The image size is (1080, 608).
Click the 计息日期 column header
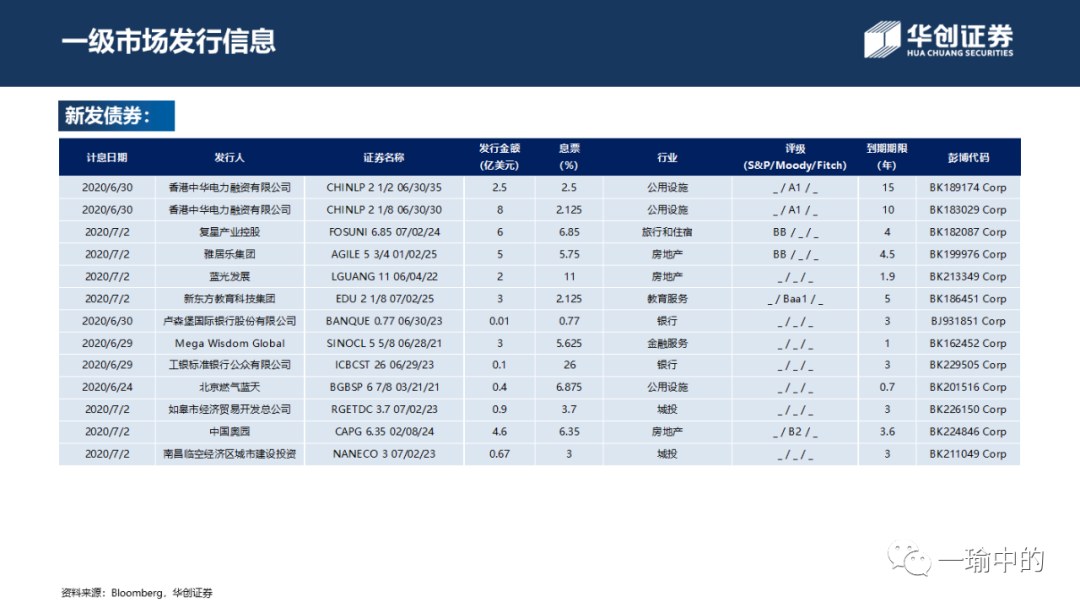pyautogui.click(x=107, y=158)
